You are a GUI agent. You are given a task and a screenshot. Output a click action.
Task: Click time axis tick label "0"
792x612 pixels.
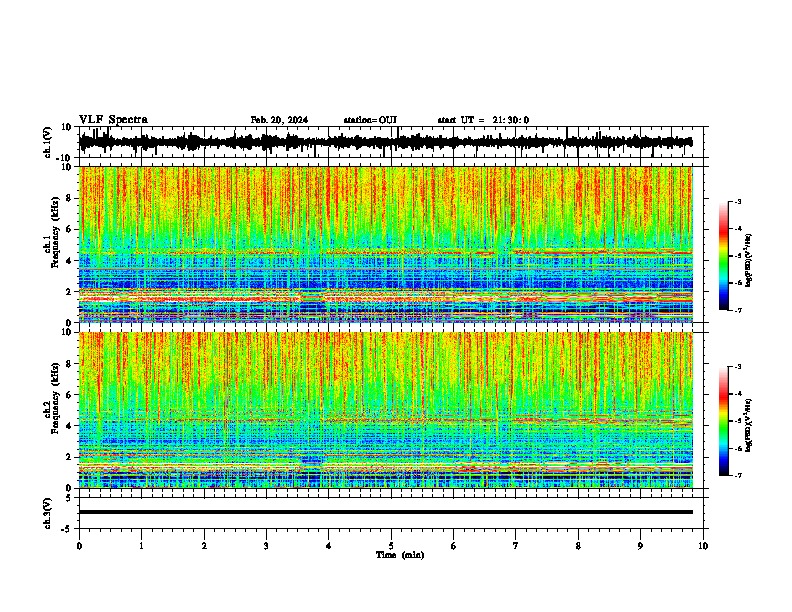pyautogui.click(x=79, y=545)
